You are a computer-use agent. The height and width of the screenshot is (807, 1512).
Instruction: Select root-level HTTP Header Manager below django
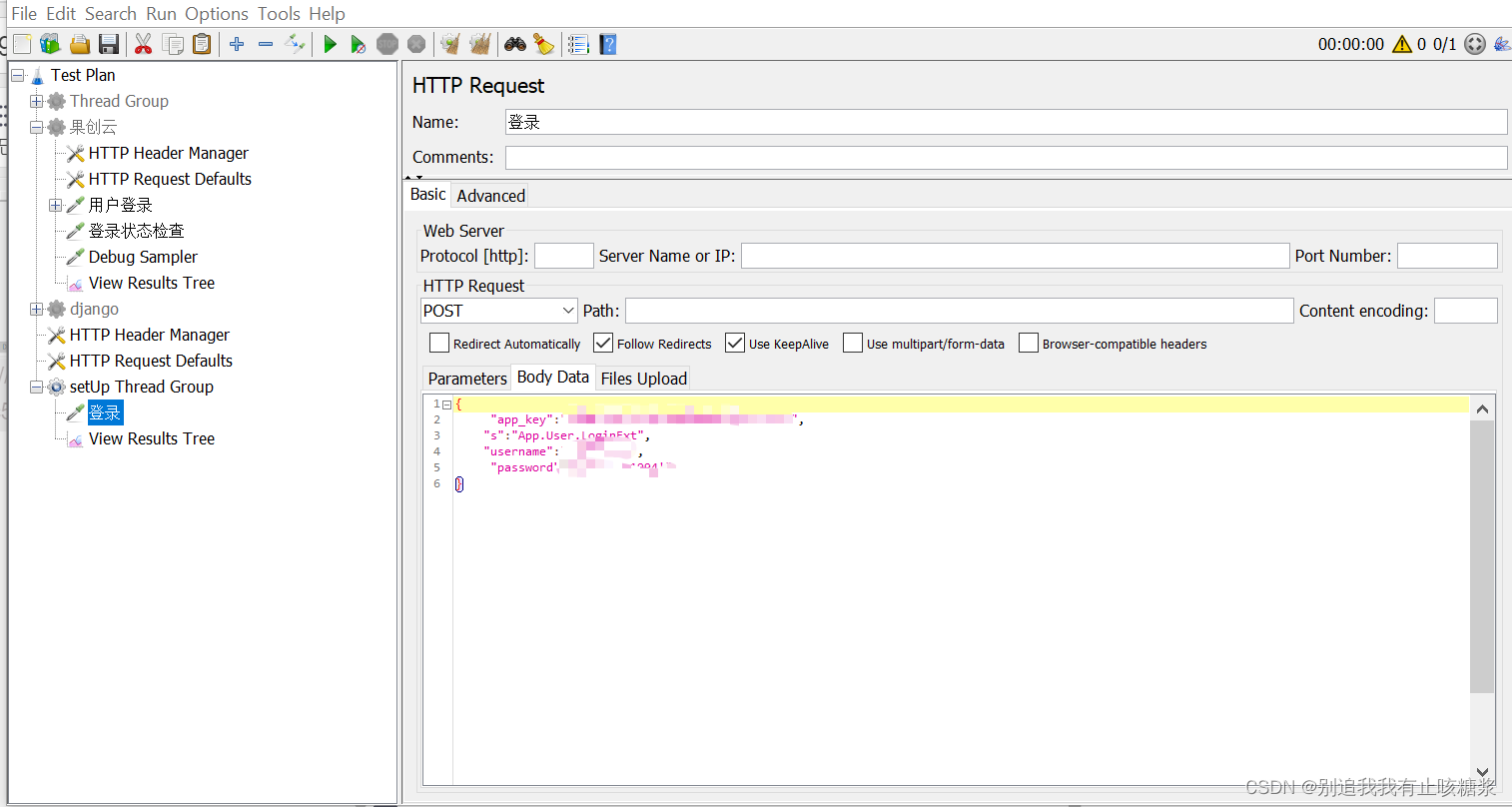(149, 335)
